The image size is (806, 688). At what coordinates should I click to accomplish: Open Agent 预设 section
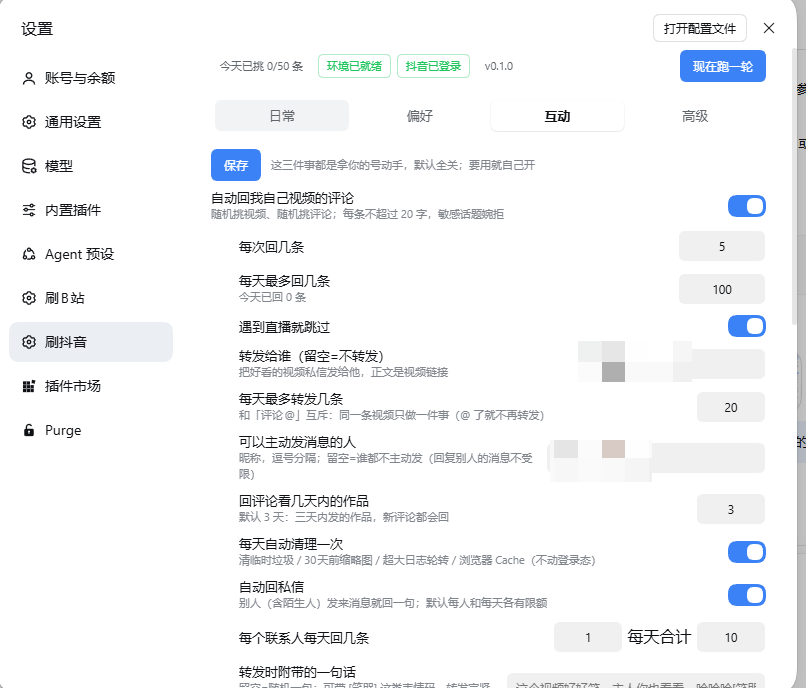point(91,254)
